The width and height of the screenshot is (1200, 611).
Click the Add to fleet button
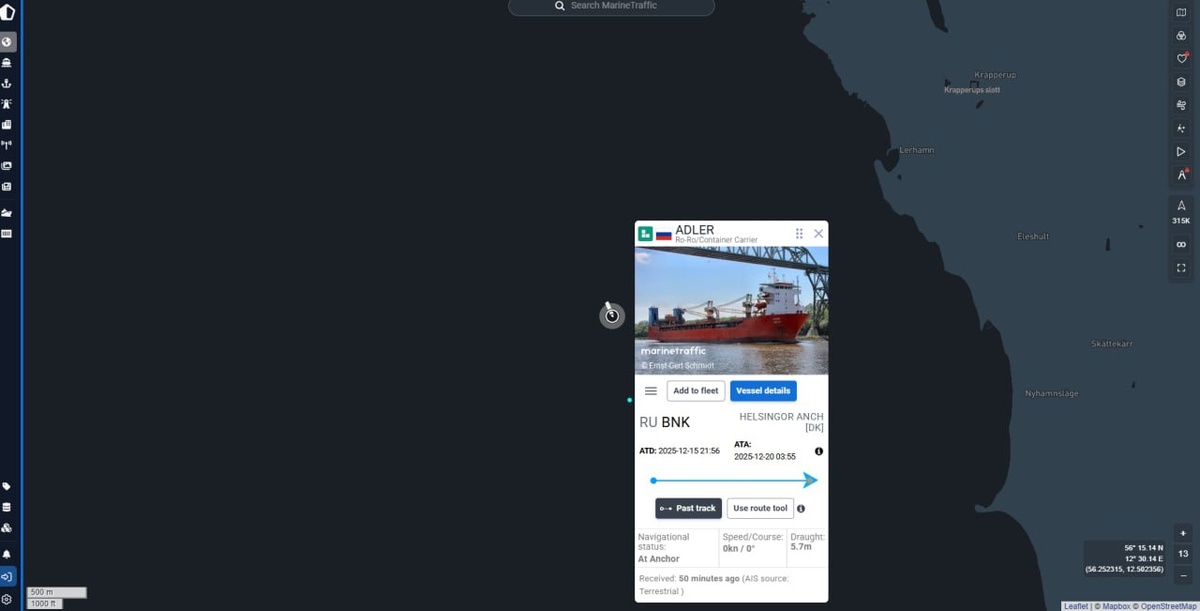(696, 391)
